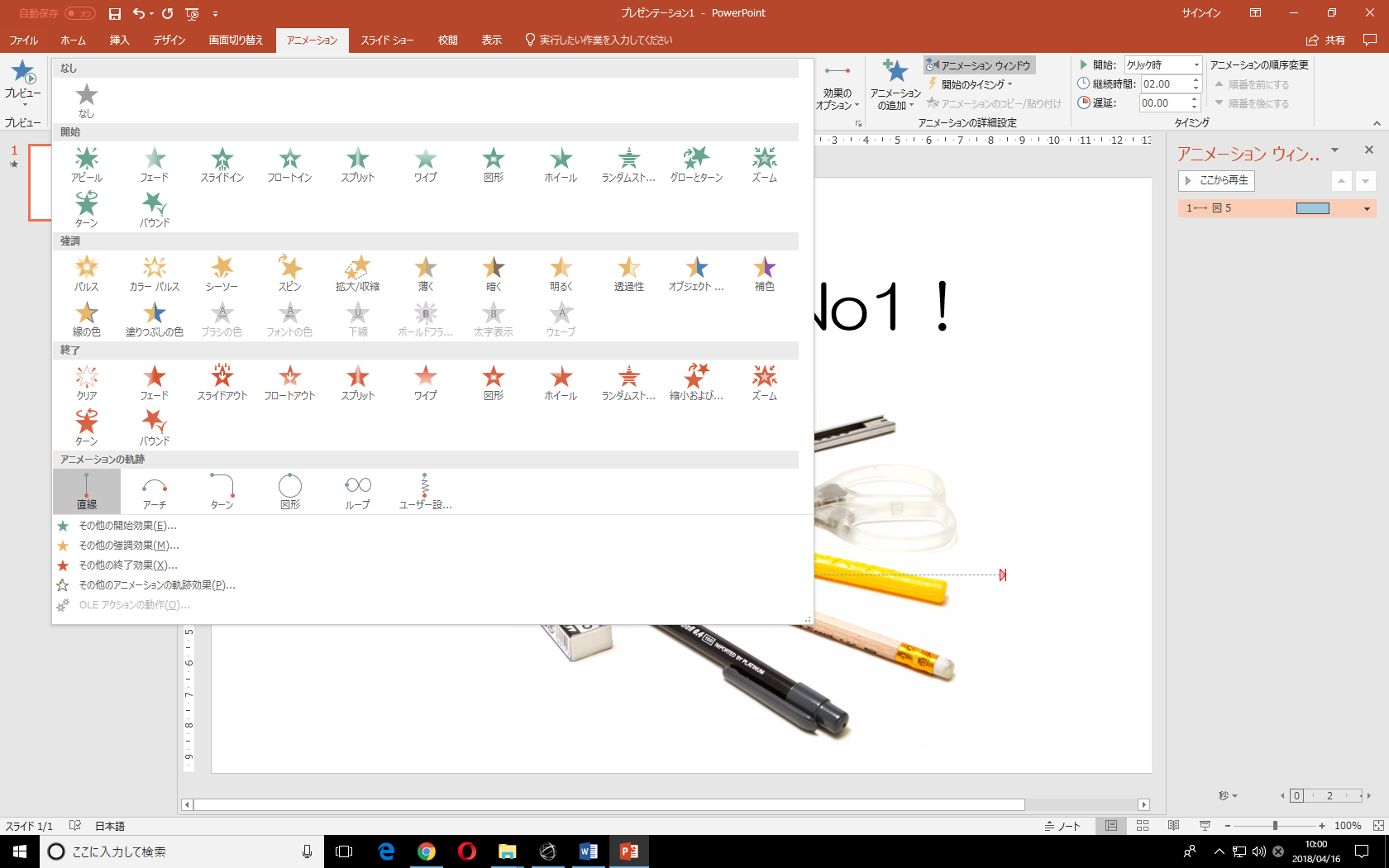
Task: Open the デザイン ribbon tab
Action: 169,40
